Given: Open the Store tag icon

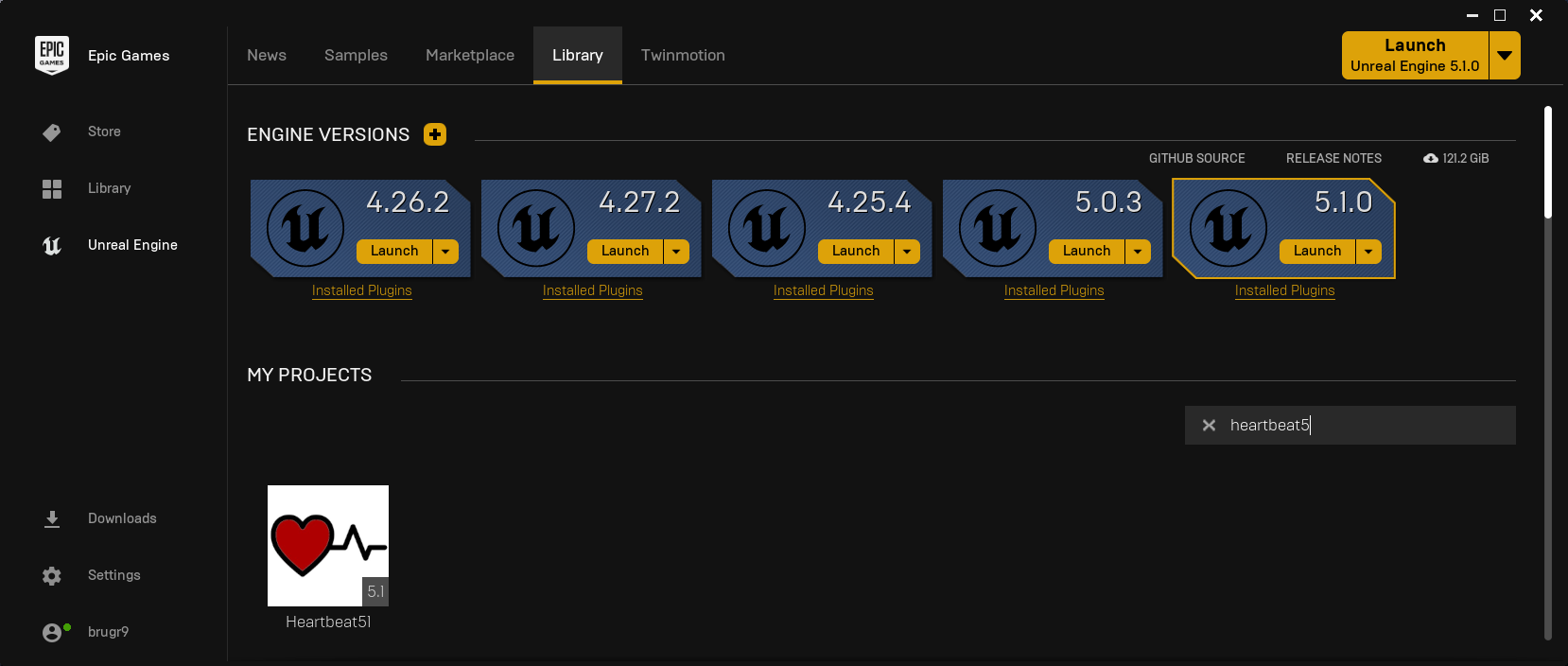Looking at the screenshot, I should point(52,132).
